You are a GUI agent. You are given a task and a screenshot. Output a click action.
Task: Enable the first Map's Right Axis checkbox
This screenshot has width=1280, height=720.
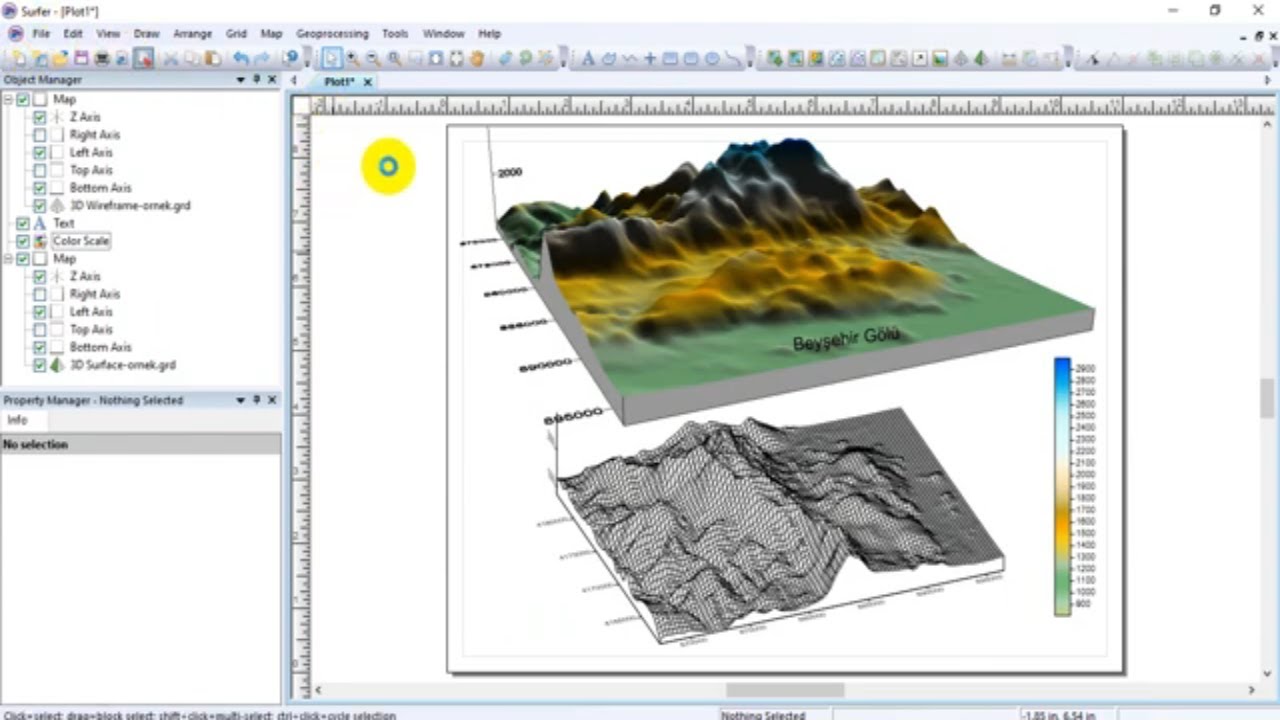tap(40, 135)
